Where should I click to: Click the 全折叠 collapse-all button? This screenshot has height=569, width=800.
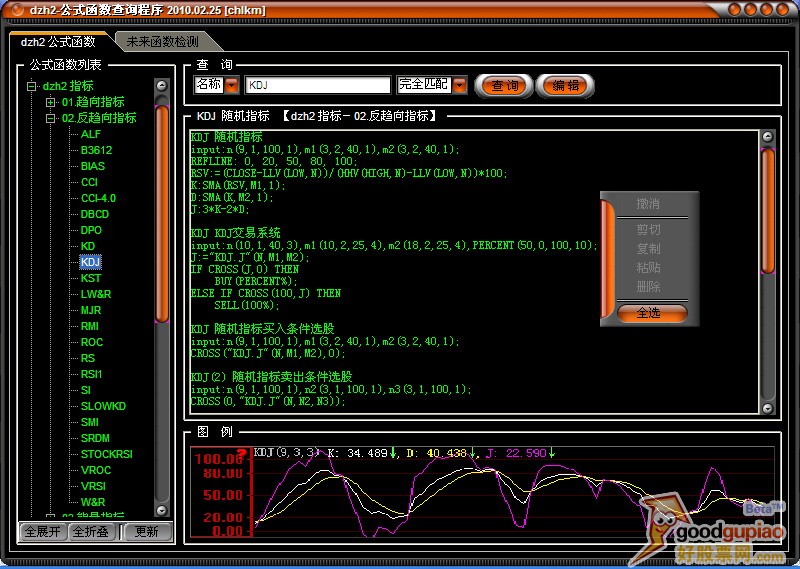coord(91,532)
